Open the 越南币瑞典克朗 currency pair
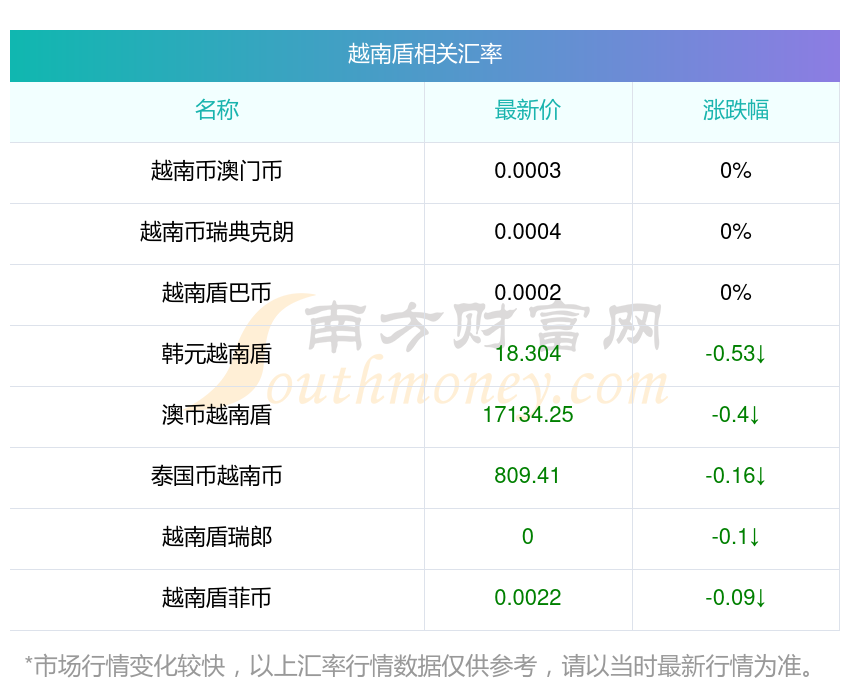Screen dimensions: 850x697 217,232
